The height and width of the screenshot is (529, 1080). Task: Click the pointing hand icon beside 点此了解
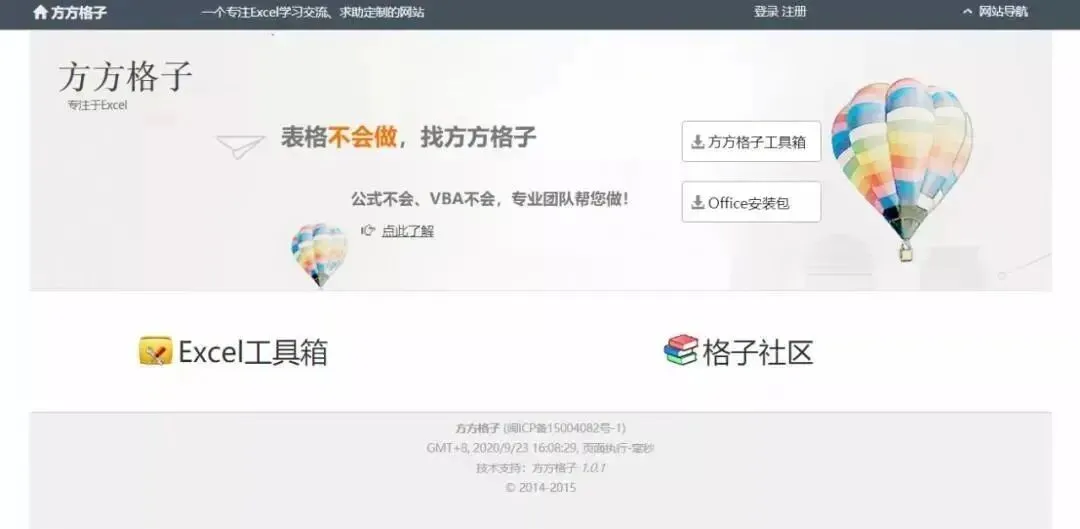click(368, 231)
